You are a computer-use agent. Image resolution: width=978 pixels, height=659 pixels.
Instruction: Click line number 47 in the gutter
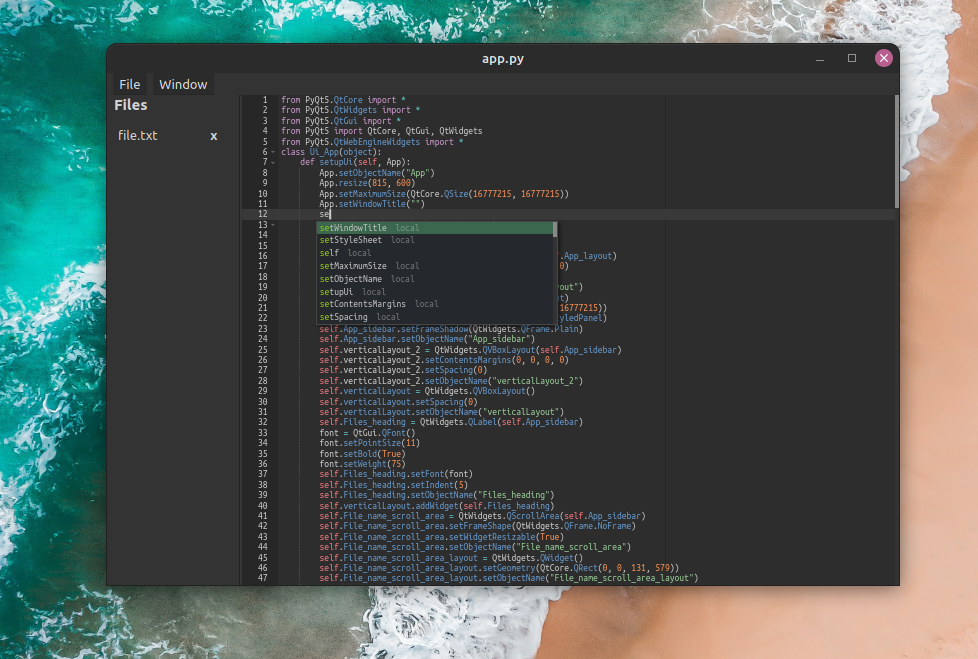click(263, 578)
